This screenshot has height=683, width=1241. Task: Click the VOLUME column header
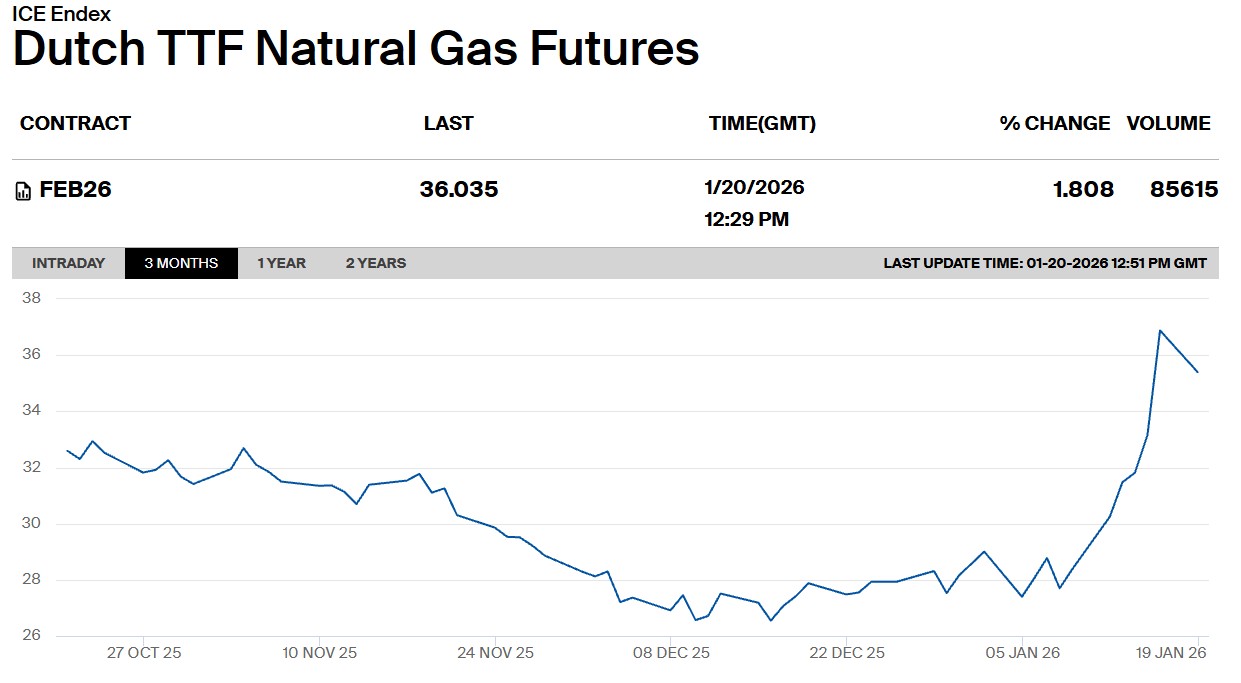[x=1168, y=123]
